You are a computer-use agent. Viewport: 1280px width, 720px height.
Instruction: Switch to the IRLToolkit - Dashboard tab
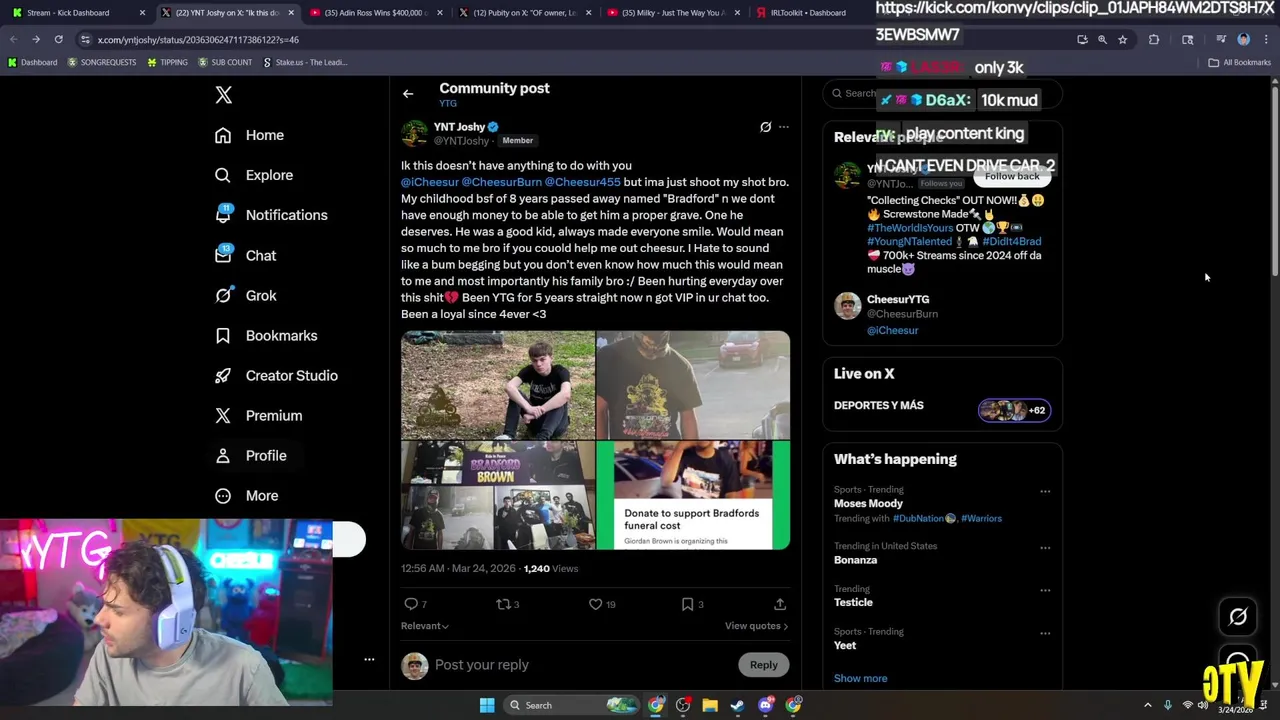pyautogui.click(x=810, y=13)
